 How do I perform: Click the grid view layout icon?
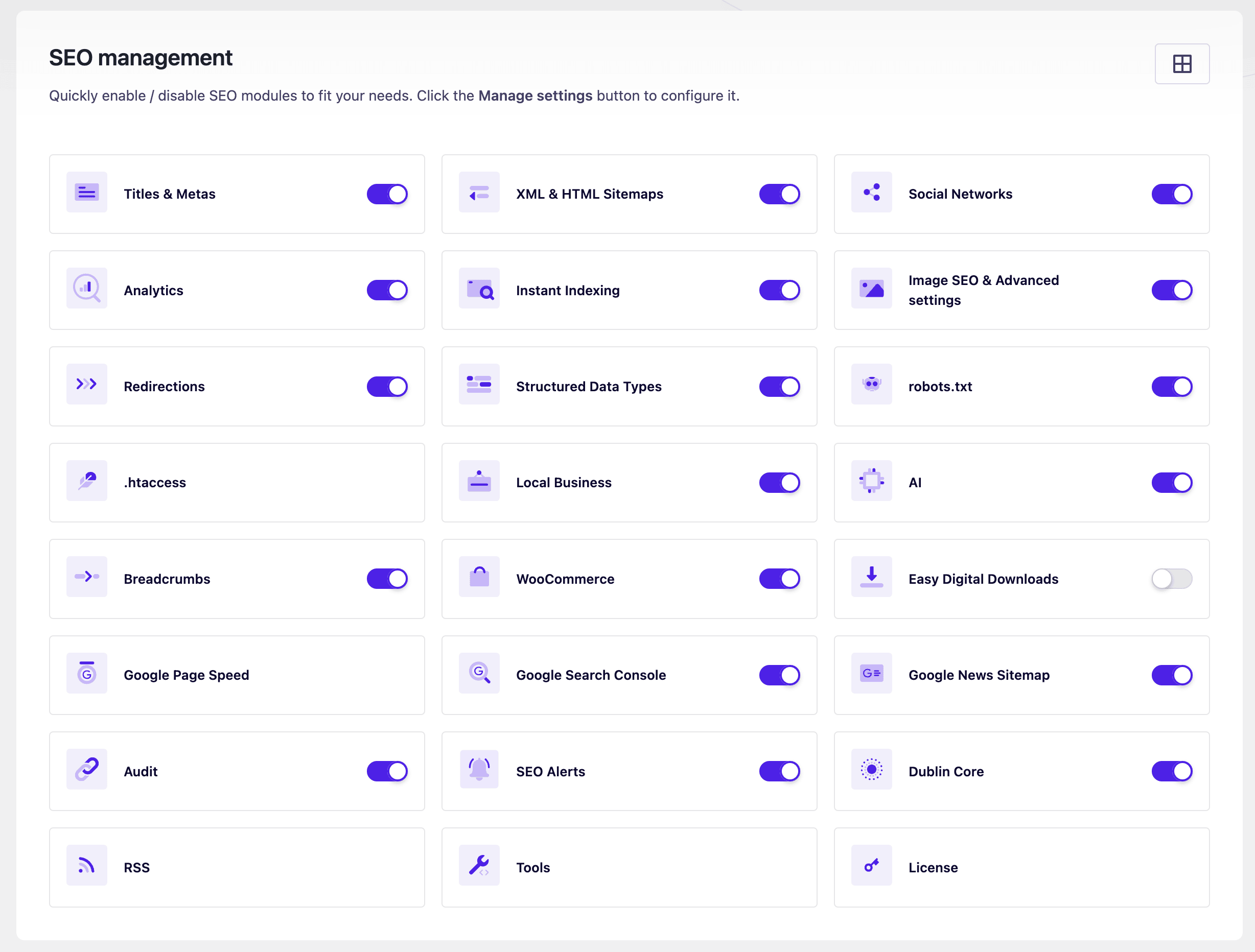click(1181, 63)
